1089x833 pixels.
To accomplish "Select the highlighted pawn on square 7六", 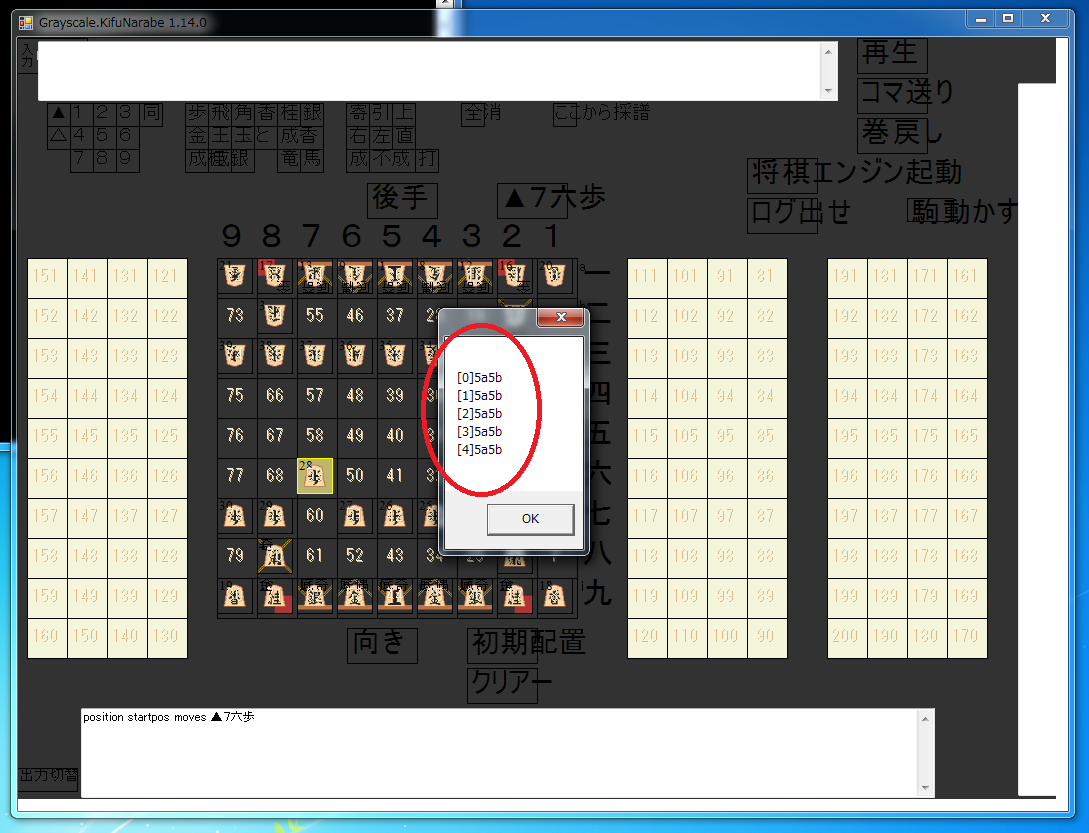I will [x=315, y=476].
